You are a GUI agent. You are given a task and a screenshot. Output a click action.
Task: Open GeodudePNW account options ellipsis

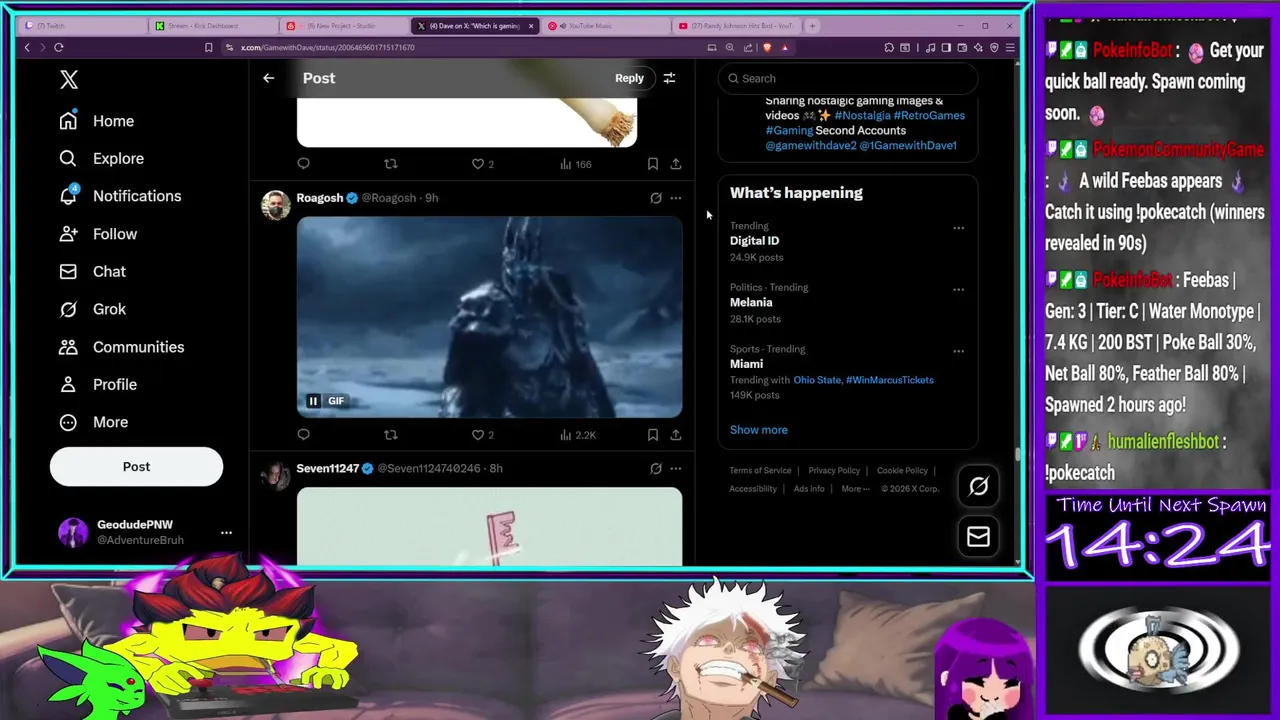pyautogui.click(x=226, y=533)
